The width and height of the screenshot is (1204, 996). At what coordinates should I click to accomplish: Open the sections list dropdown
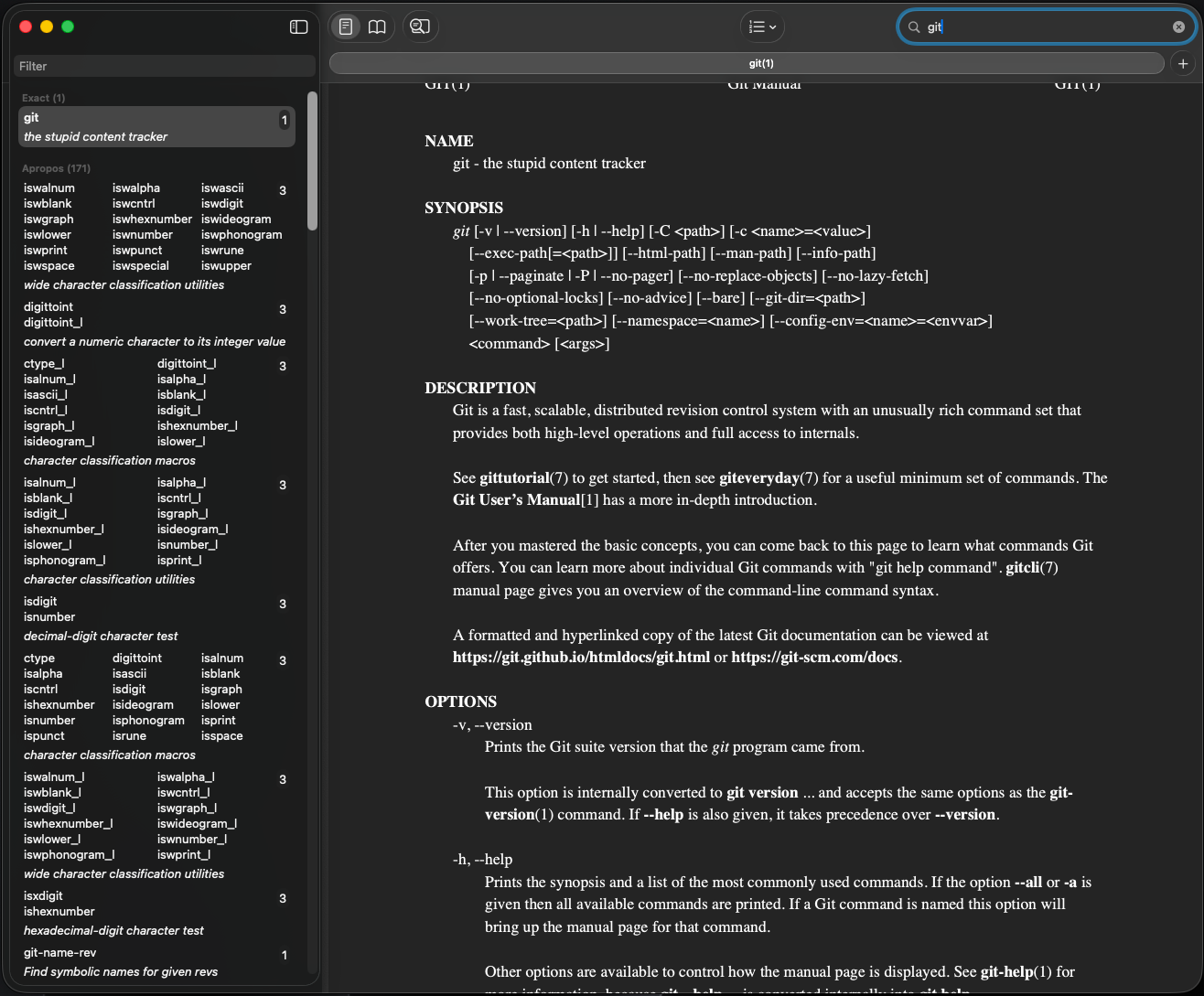tap(762, 27)
